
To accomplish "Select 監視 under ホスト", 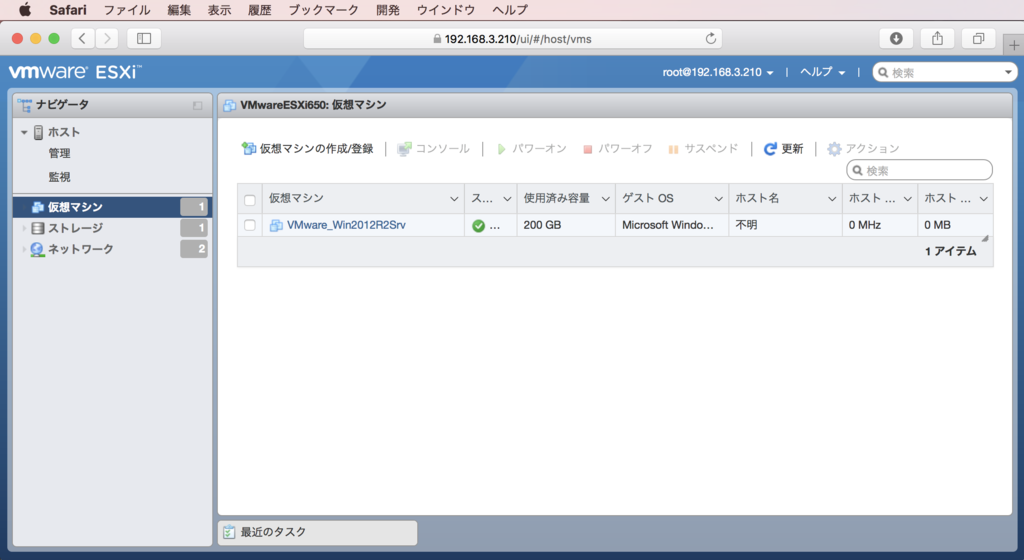I will tap(59, 177).
